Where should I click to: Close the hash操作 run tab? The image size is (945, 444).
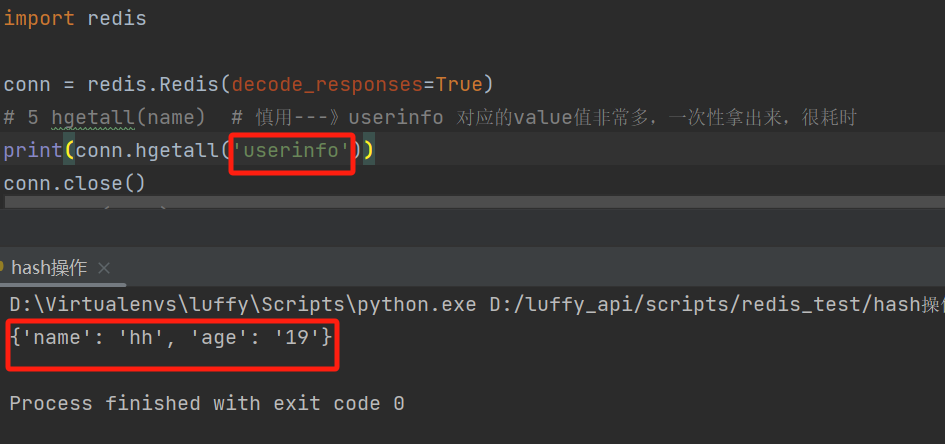click(104, 268)
